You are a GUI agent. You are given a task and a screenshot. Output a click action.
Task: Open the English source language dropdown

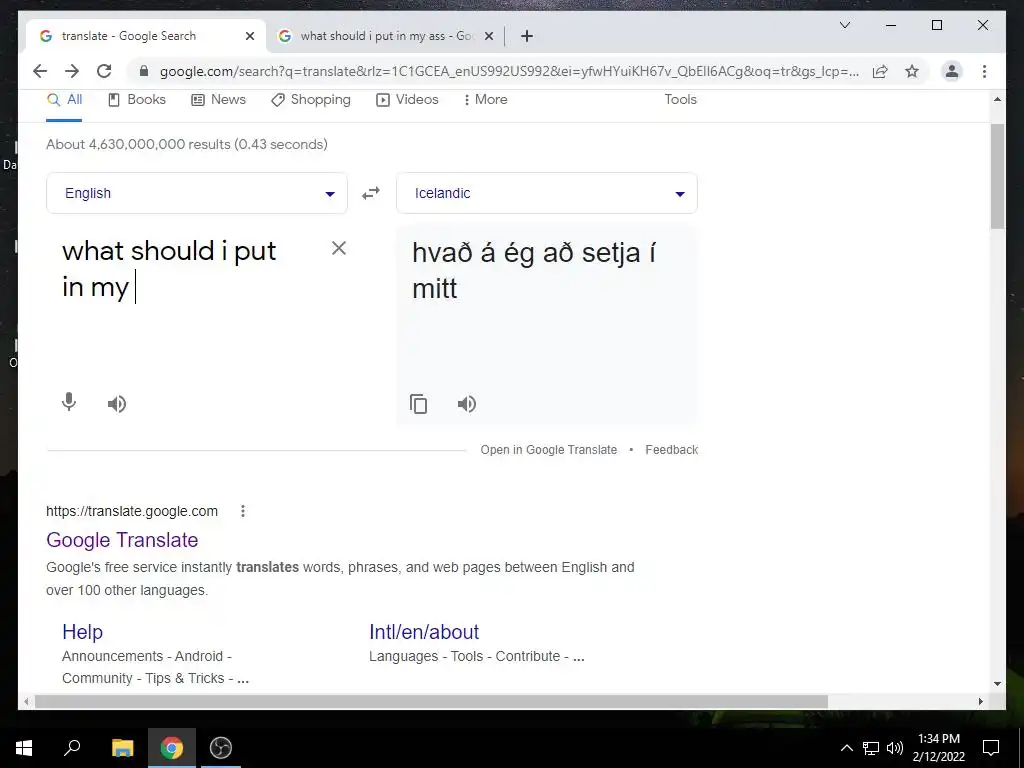point(197,193)
